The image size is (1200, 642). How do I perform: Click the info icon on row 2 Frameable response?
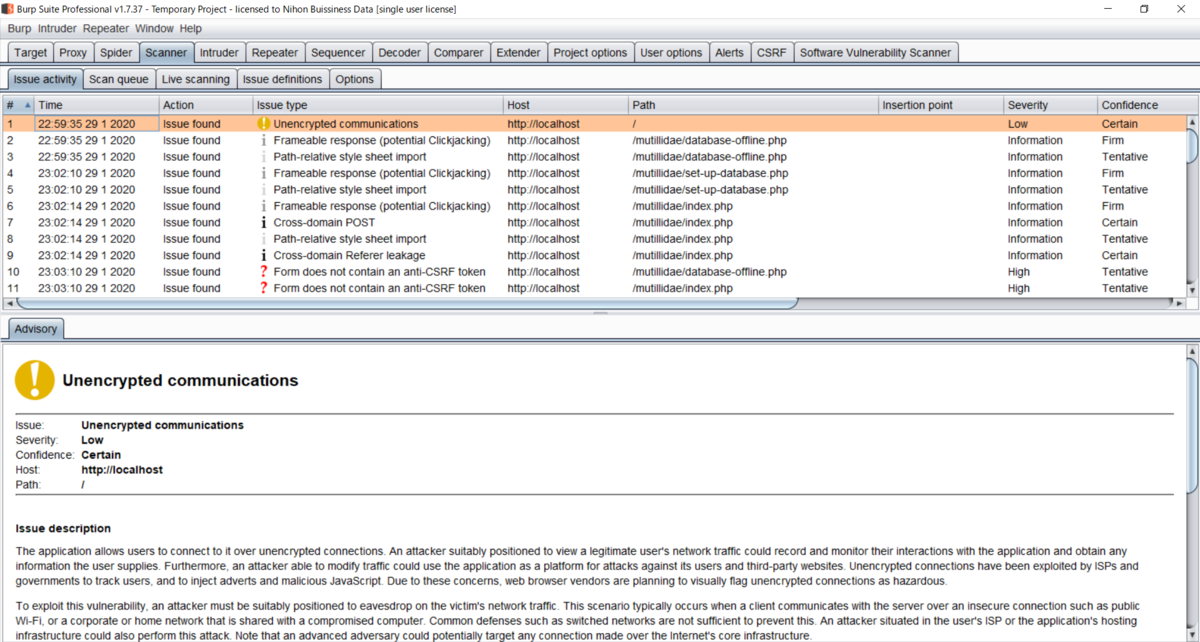click(x=264, y=141)
